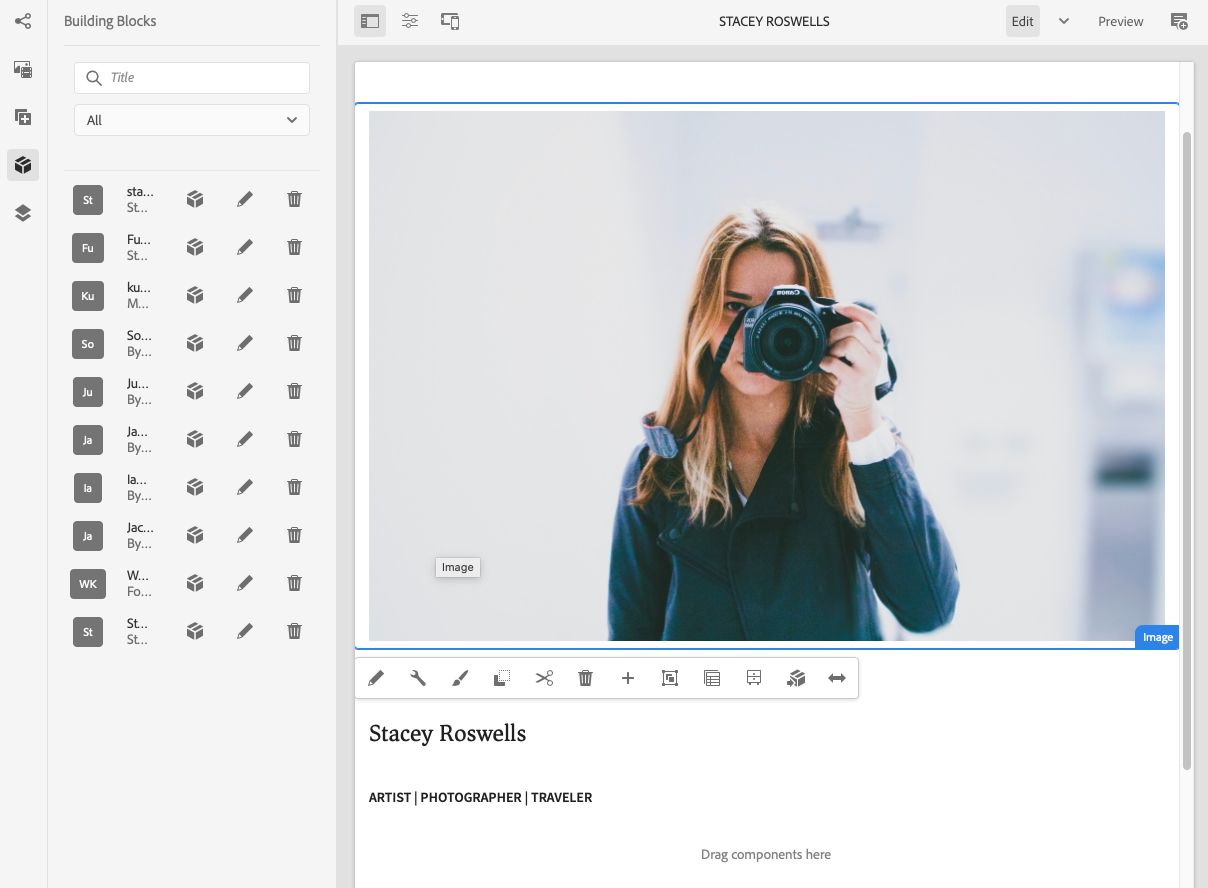The width and height of the screenshot is (1208, 888).
Task: Click the plus Insert component icon
Action: point(628,678)
